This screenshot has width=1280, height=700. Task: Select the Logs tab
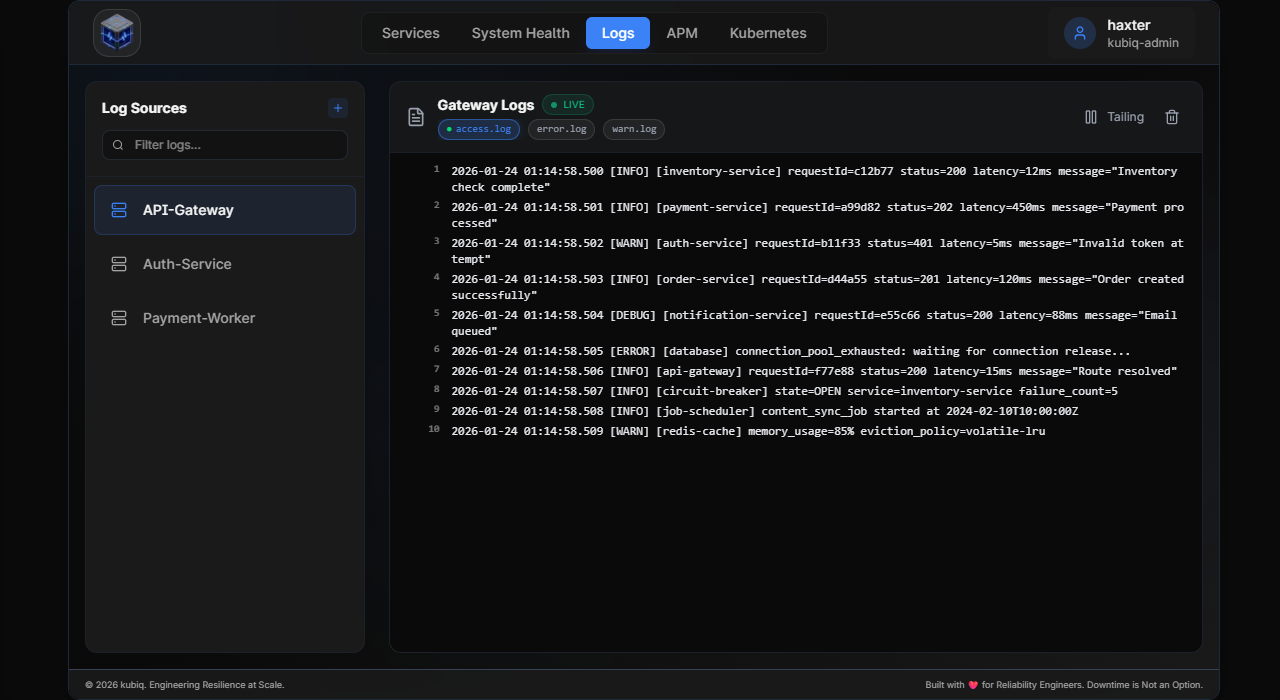(x=618, y=33)
